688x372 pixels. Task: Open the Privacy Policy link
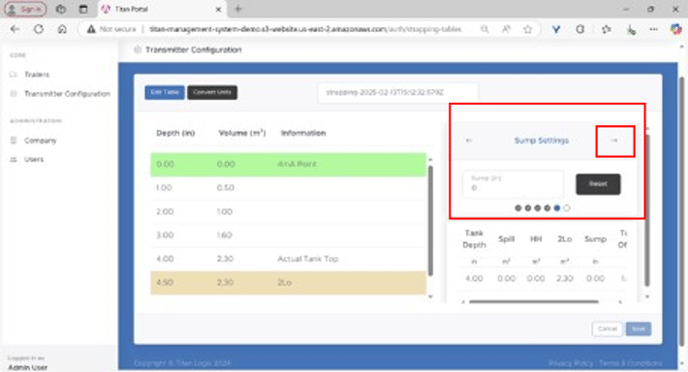pos(570,363)
